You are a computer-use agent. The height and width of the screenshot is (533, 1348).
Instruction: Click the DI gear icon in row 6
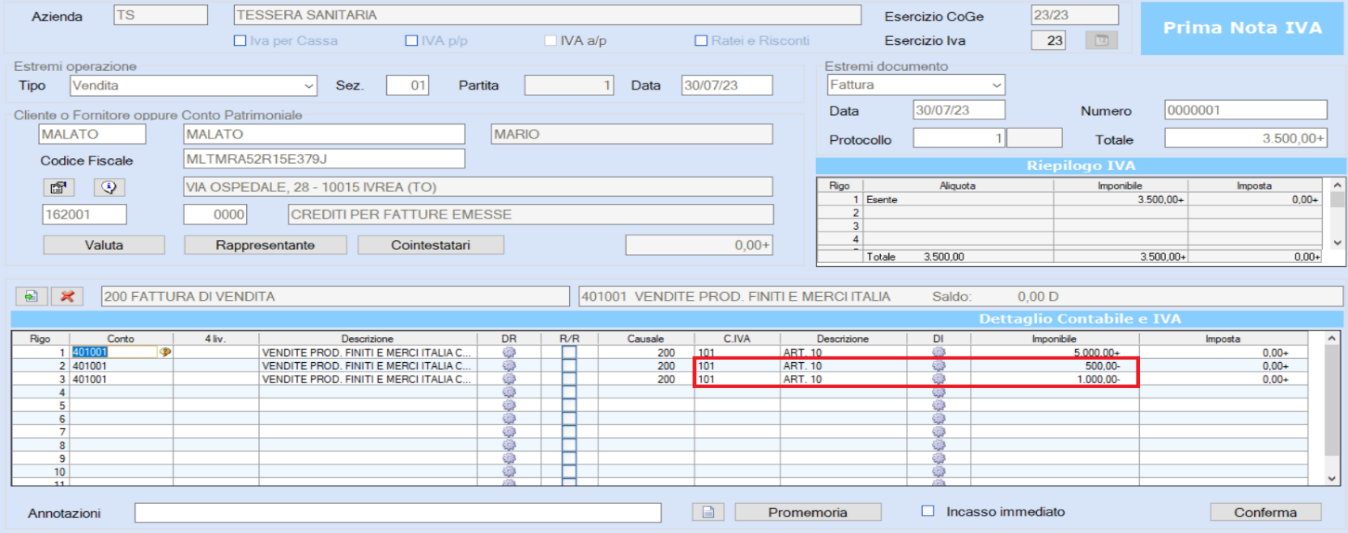(938, 419)
